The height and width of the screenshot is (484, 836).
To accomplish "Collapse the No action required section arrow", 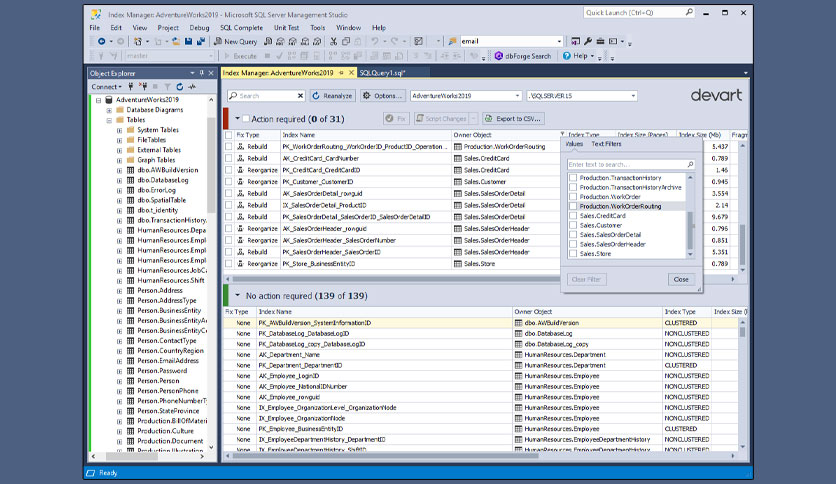I will pos(237,295).
